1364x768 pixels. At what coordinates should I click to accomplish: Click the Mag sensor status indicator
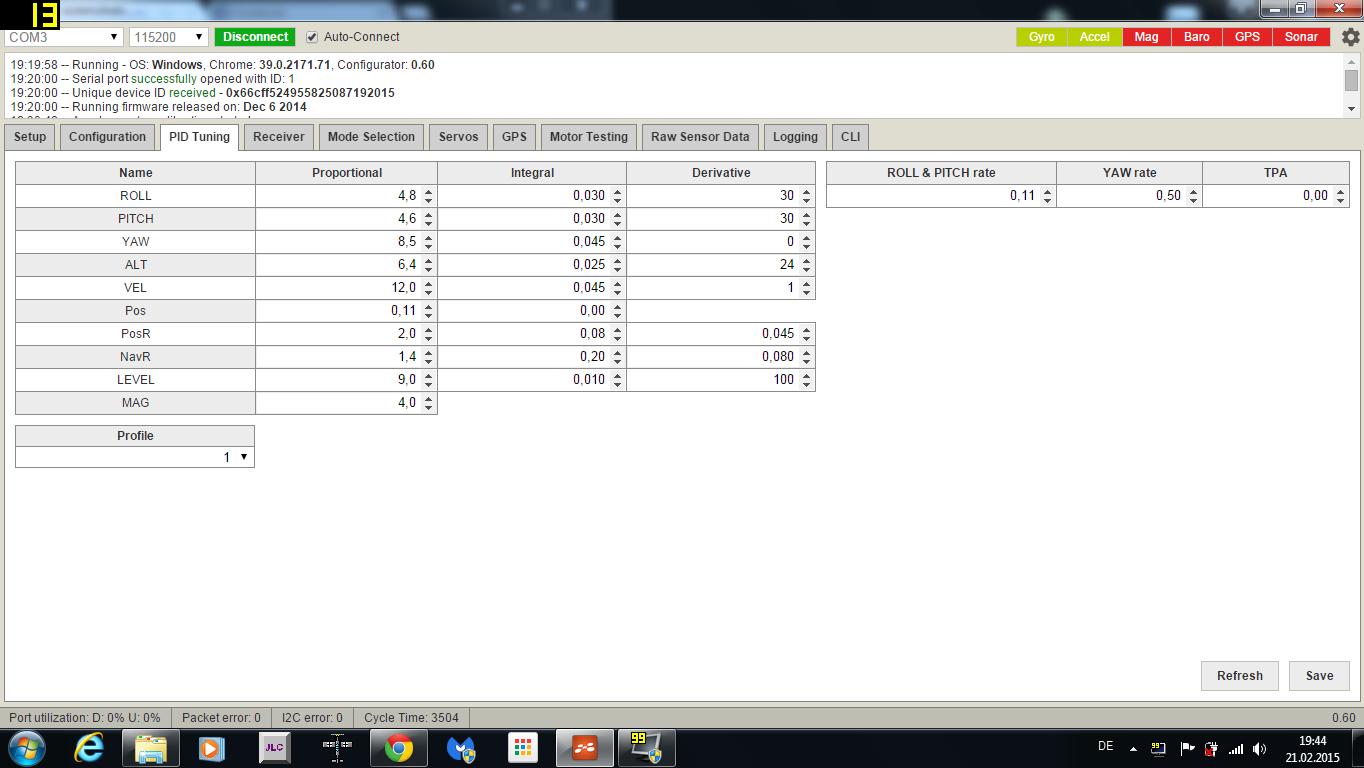1146,37
